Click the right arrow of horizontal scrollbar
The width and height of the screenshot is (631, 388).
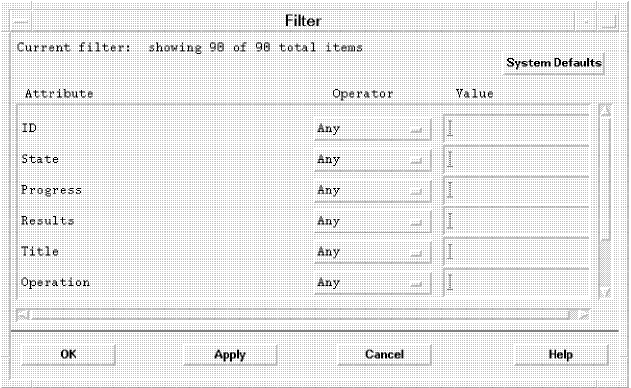583,315
